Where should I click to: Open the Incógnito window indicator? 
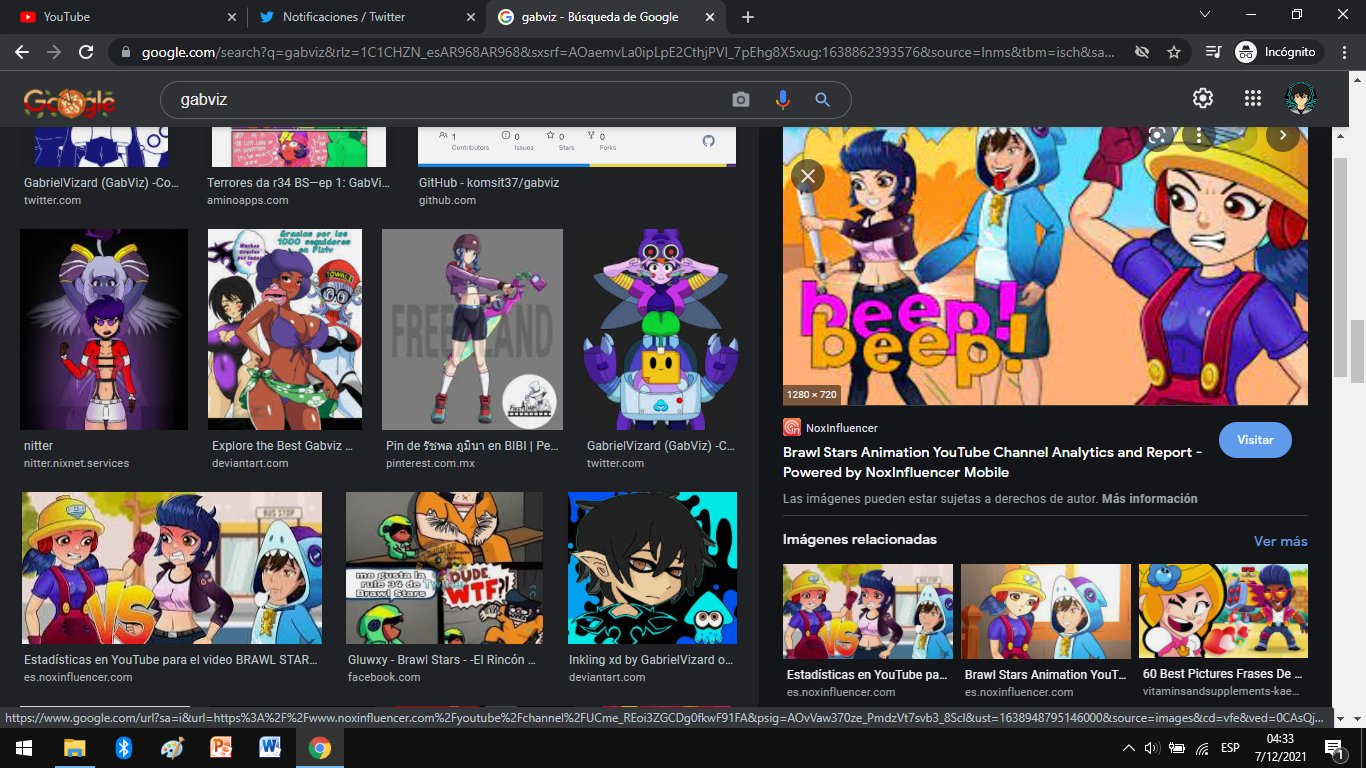pyautogui.click(x=1279, y=52)
